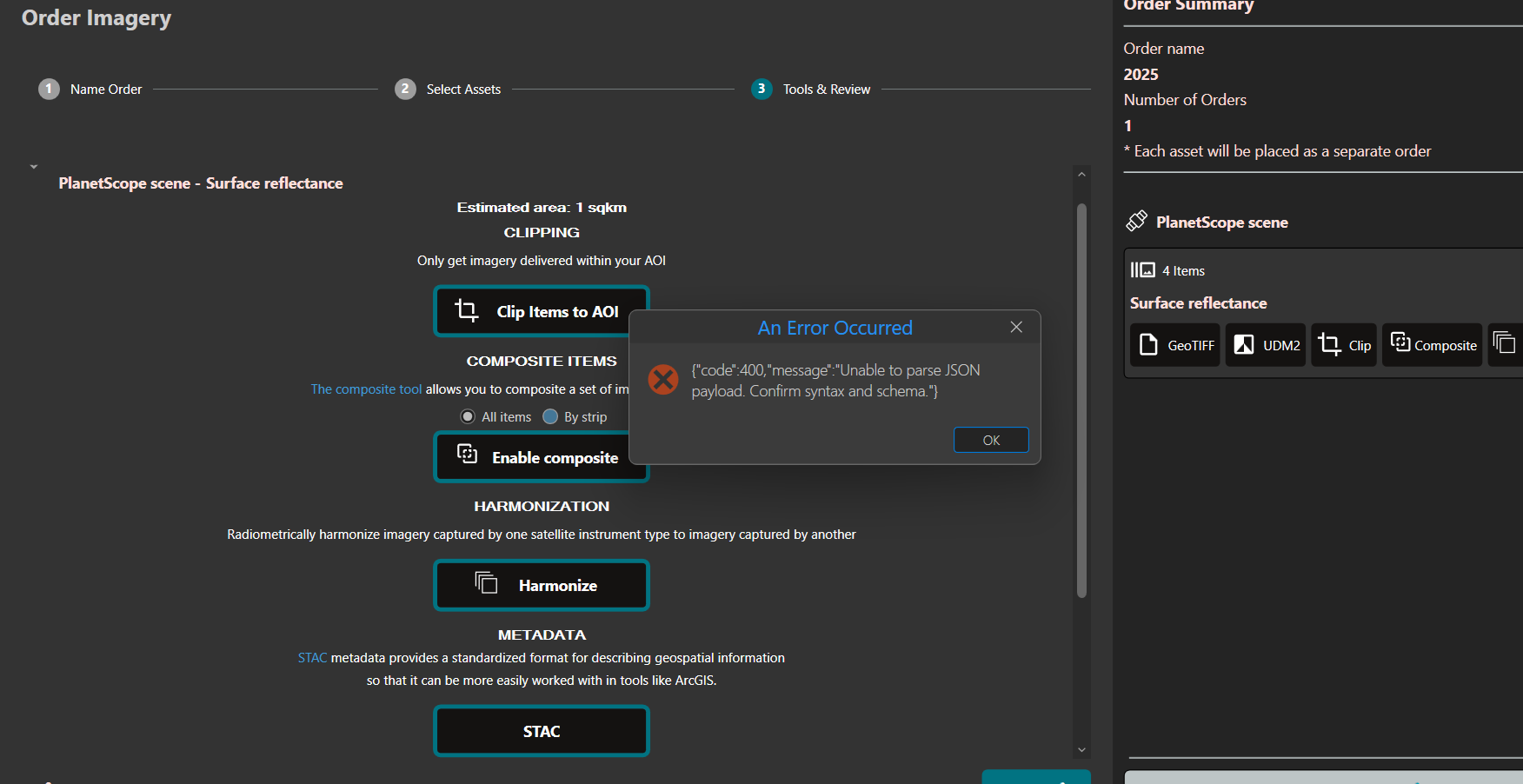Click the 'An Error Occurred' dialog title

pyautogui.click(x=835, y=328)
